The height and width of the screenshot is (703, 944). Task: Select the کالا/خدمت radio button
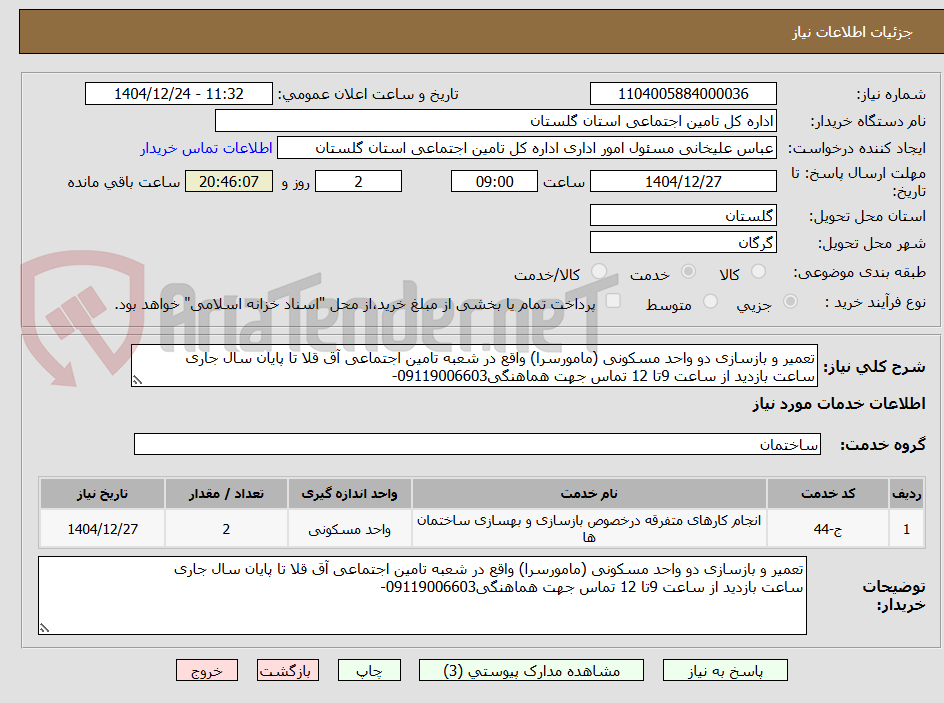599,272
